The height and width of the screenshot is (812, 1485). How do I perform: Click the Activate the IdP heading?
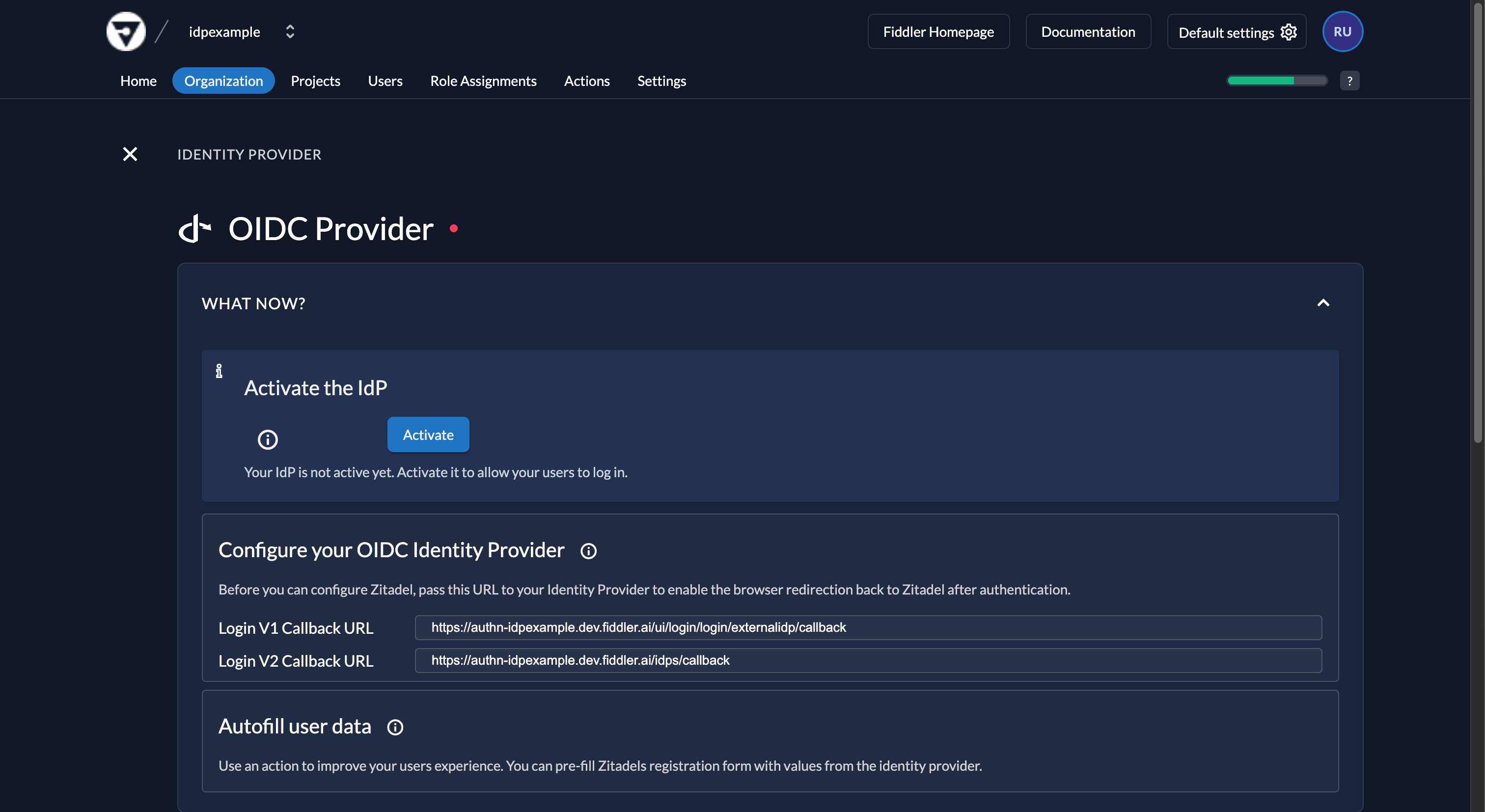point(315,388)
